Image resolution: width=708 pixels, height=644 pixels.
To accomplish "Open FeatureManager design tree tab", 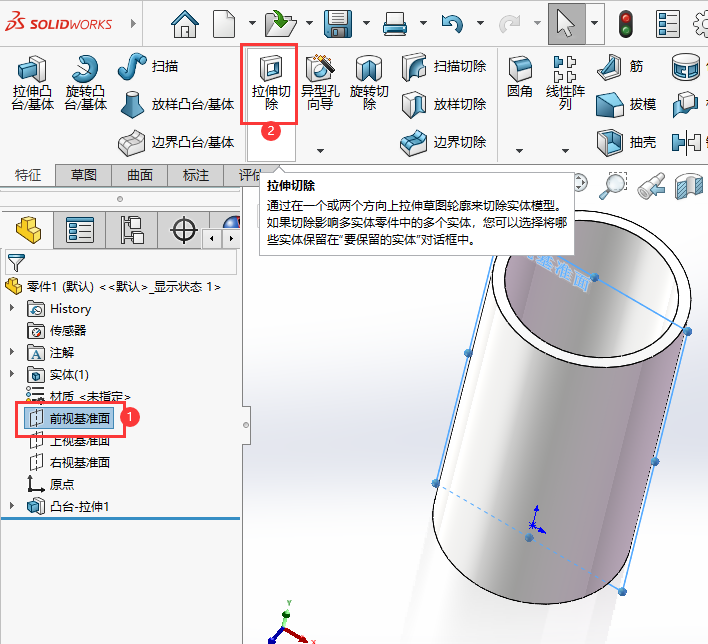I will click(x=28, y=230).
